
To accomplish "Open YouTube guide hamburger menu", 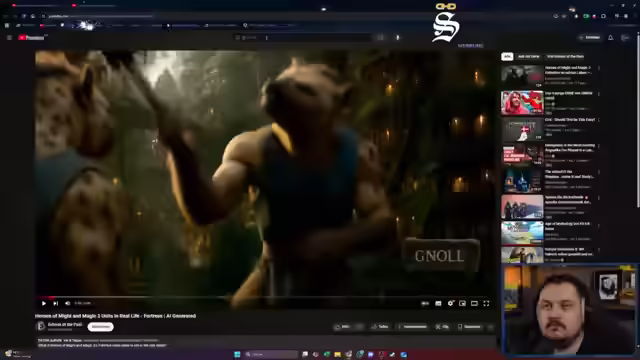I will pyautogui.click(x=9, y=38).
